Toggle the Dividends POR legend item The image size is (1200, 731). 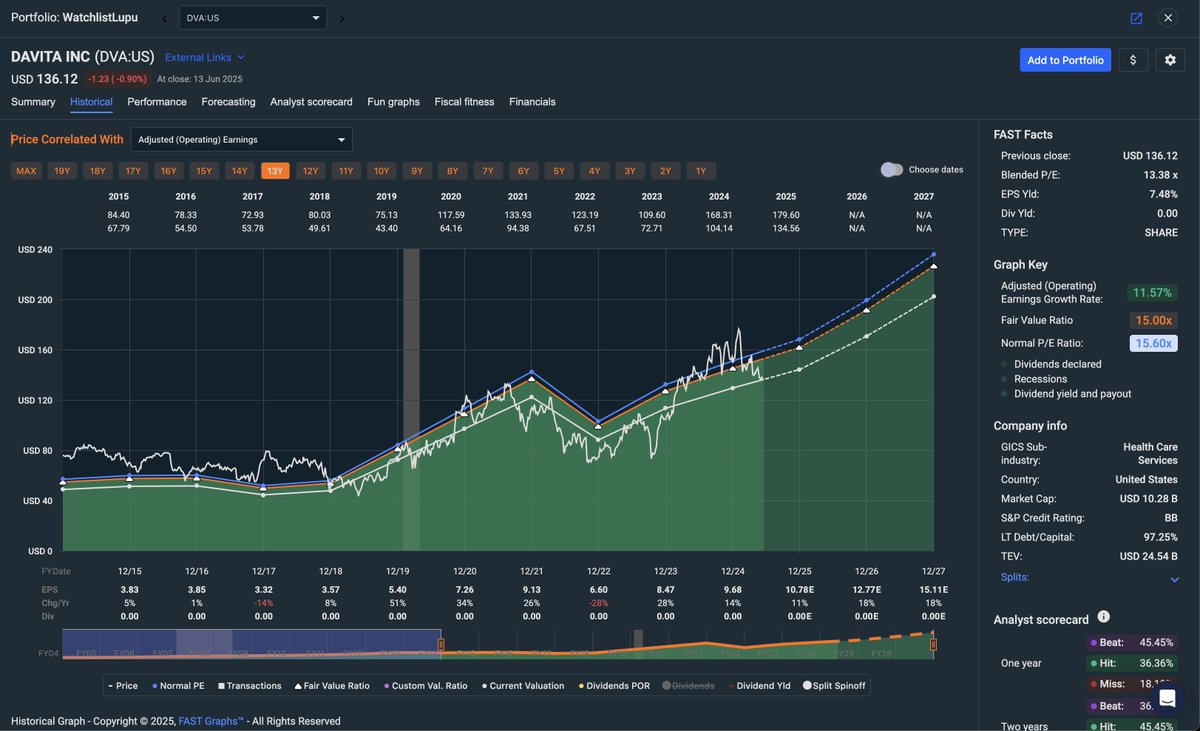point(612,686)
